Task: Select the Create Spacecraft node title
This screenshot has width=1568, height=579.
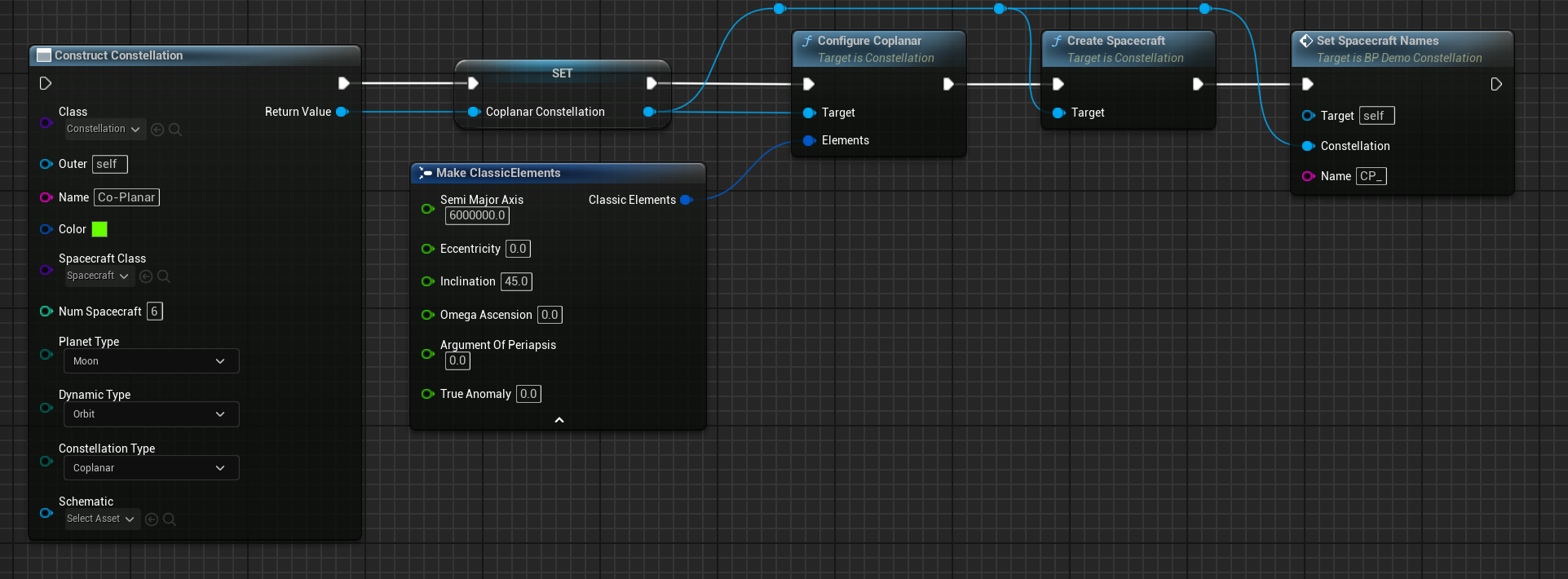Action: (1115, 41)
